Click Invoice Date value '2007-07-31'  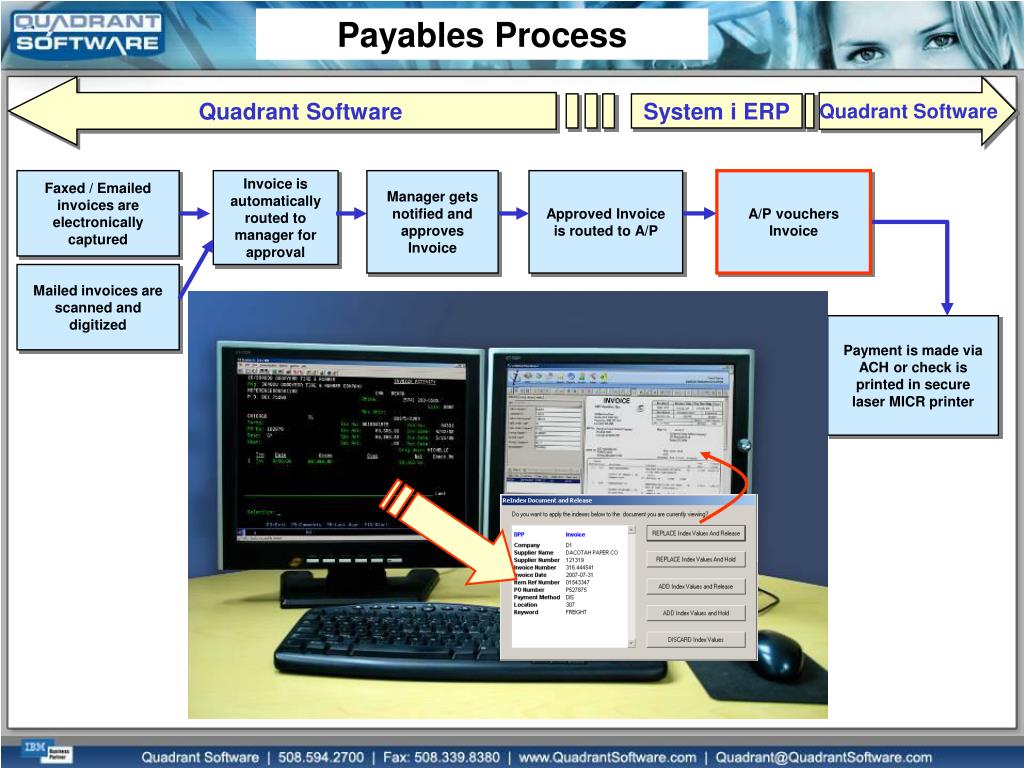(x=579, y=575)
